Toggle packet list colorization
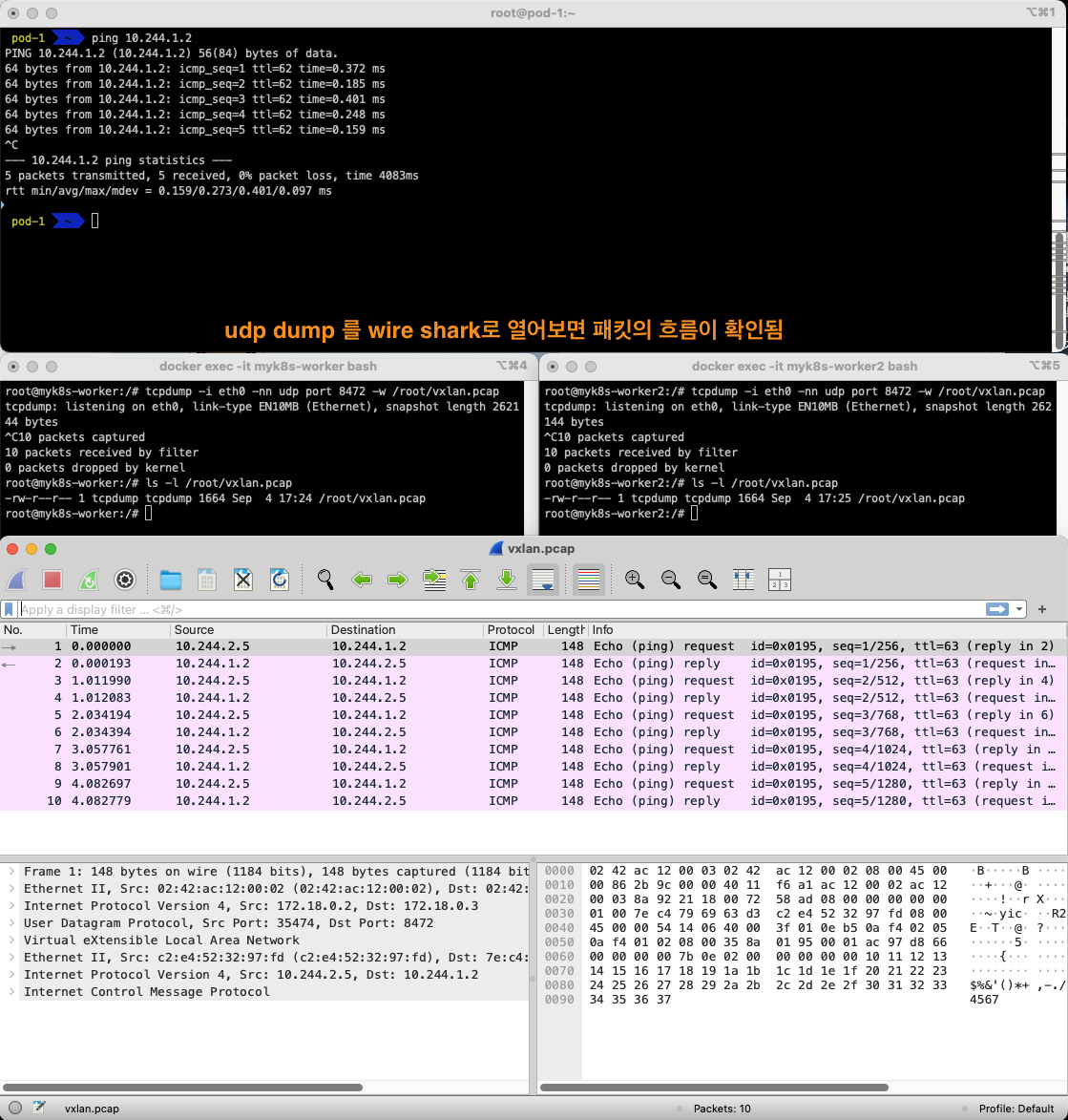Screen dimensions: 1068x1120 tap(588, 580)
